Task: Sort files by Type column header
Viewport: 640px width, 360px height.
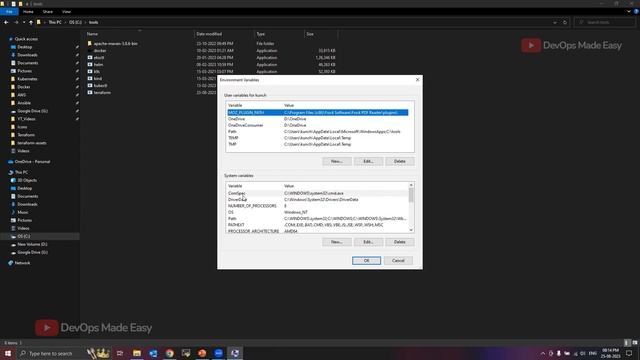Action: coord(260,34)
